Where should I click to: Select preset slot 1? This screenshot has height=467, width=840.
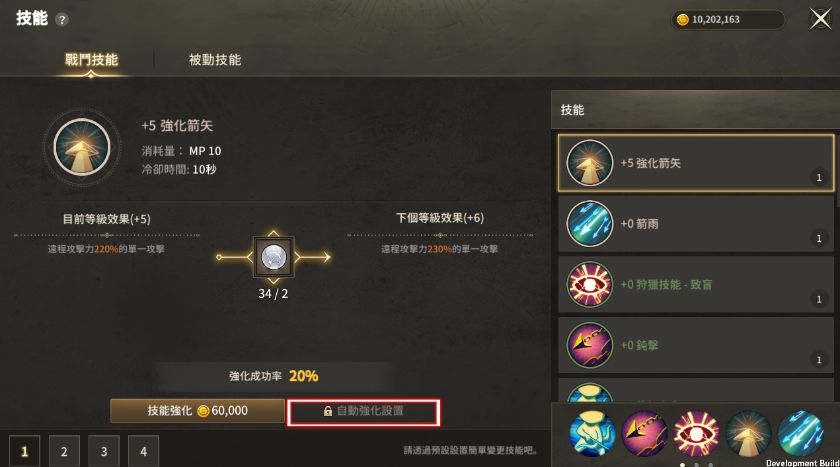[x=24, y=451]
